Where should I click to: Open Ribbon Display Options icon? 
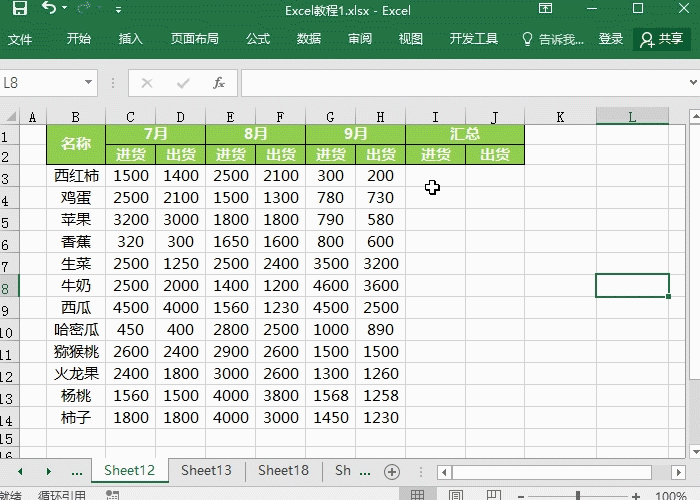tap(545, 10)
